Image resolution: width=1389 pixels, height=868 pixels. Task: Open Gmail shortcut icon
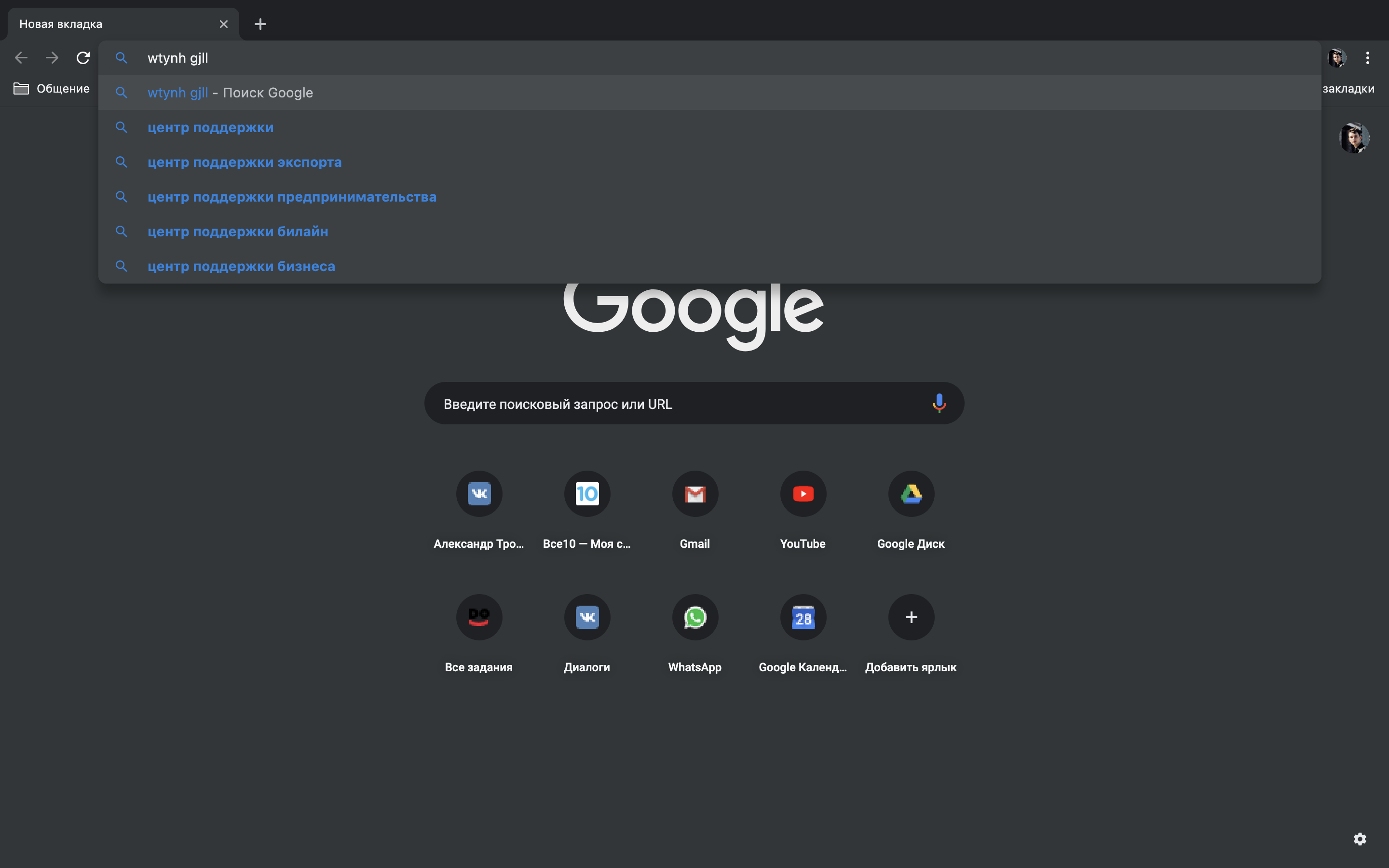pos(694,493)
